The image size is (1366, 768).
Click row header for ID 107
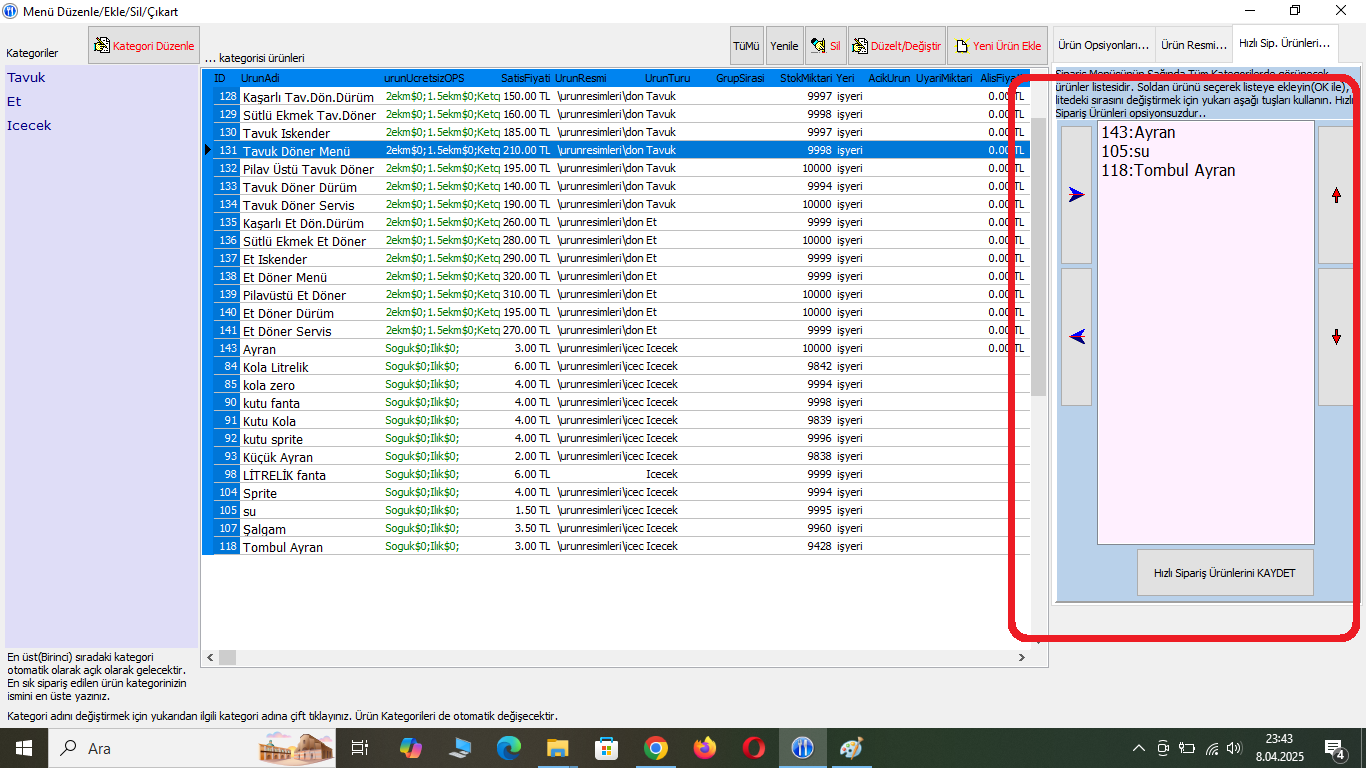(x=207, y=529)
